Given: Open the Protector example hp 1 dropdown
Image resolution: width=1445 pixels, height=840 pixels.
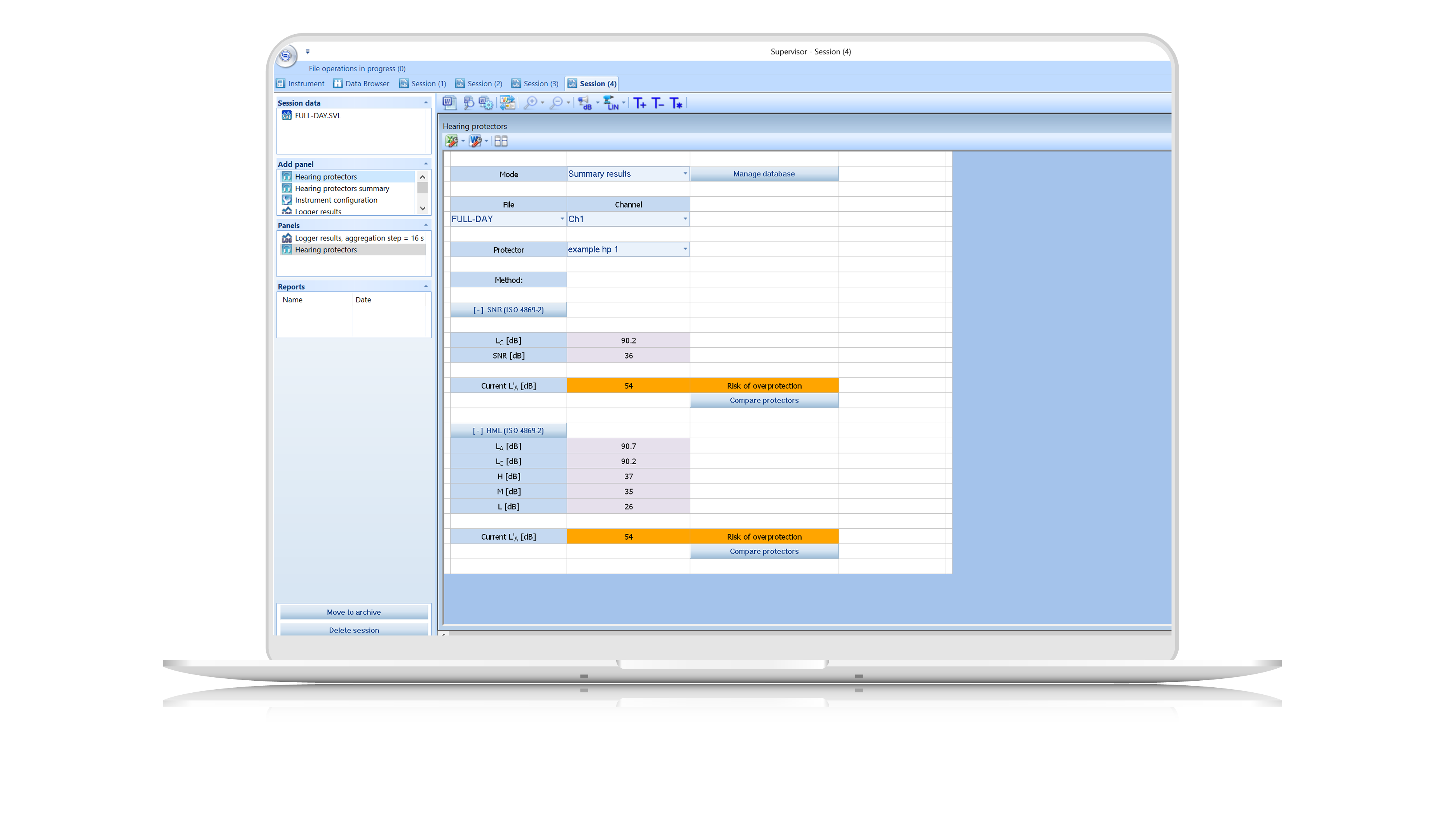Looking at the screenshot, I should coord(685,249).
